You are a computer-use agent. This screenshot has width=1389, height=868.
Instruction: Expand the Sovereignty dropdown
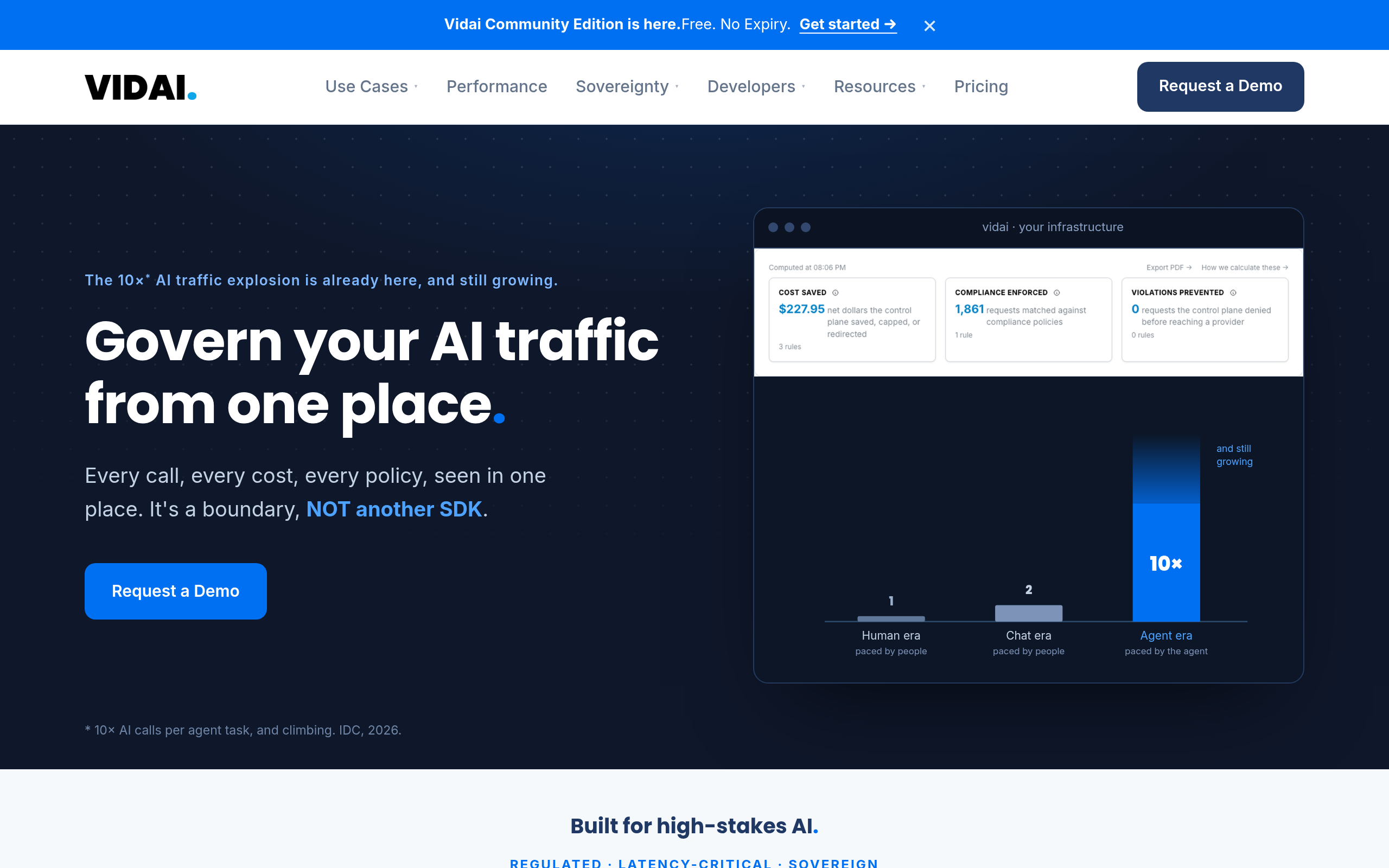pos(627,87)
